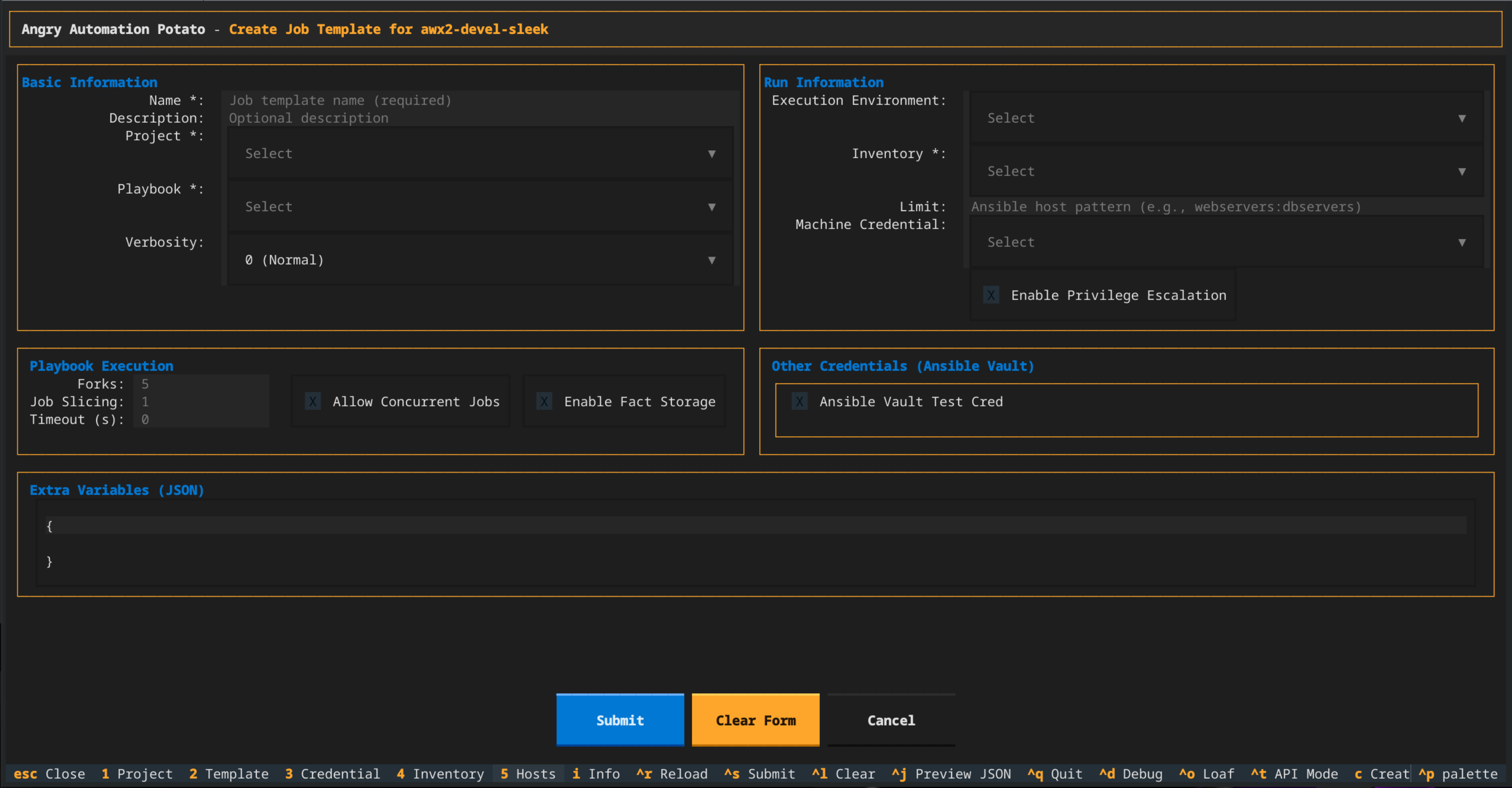Image resolution: width=1512 pixels, height=788 pixels.
Task: Click esc Close in footer
Action: coord(49,774)
